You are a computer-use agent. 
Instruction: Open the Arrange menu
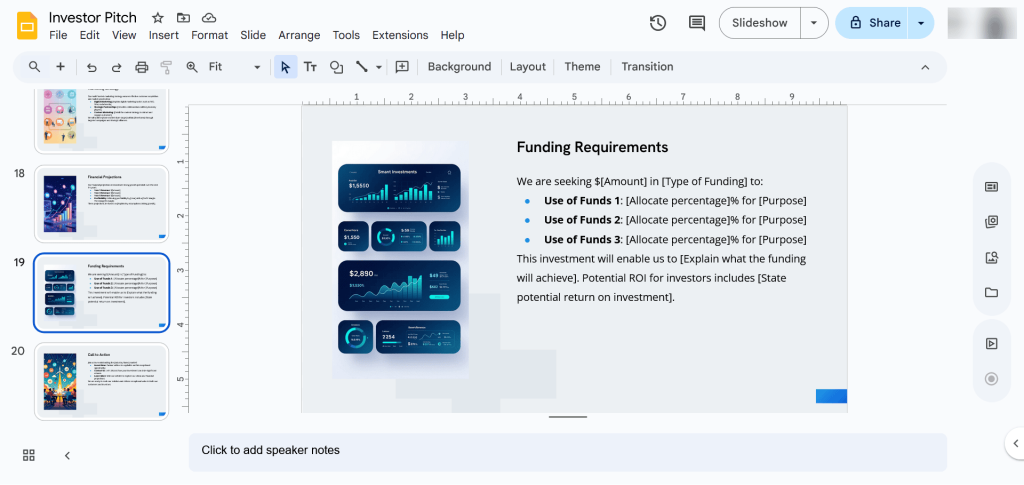[299, 35]
